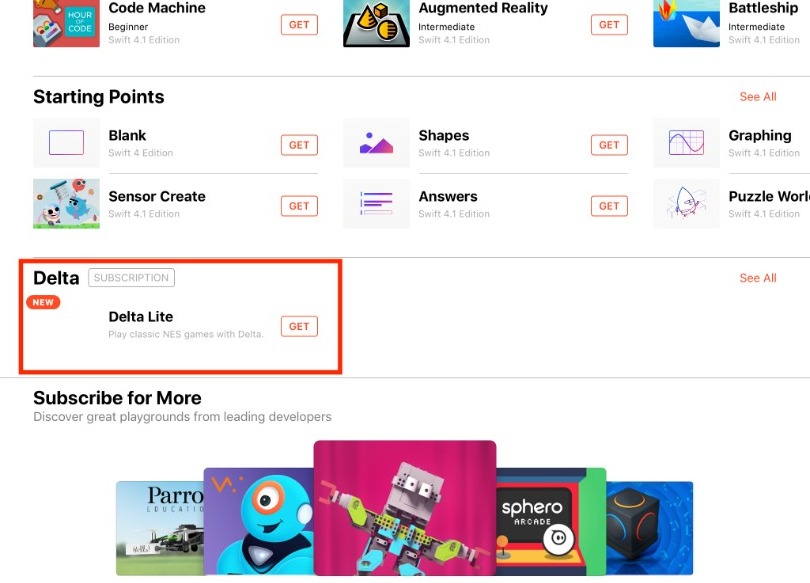Screen dimensions: 810x583
Task: See all Starting Points
Action: click(x=758, y=97)
